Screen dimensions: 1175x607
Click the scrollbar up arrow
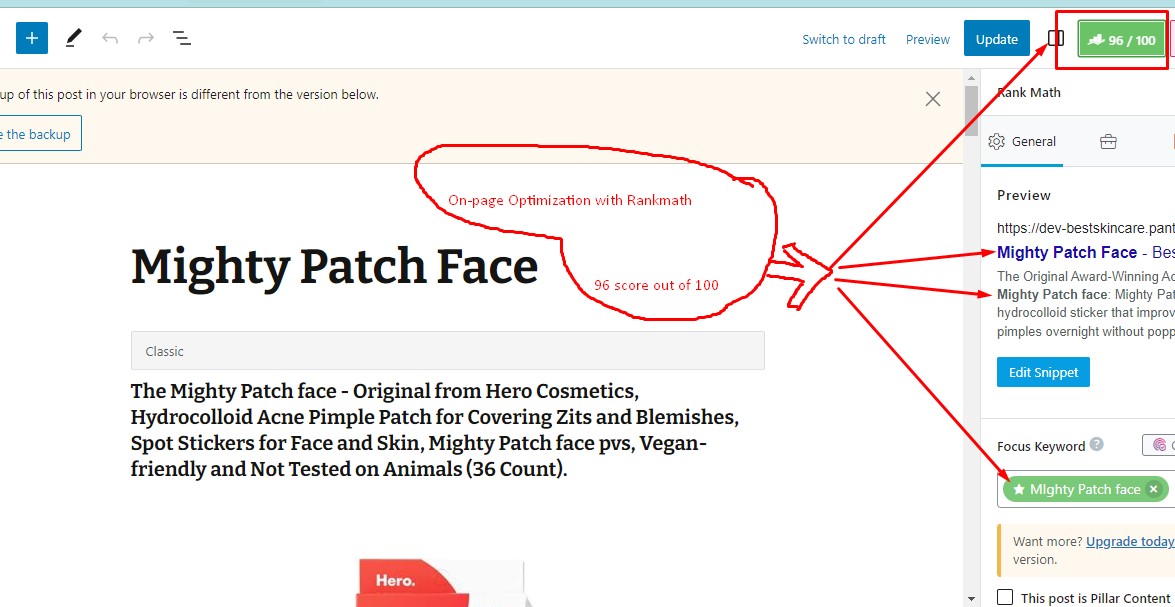click(971, 77)
